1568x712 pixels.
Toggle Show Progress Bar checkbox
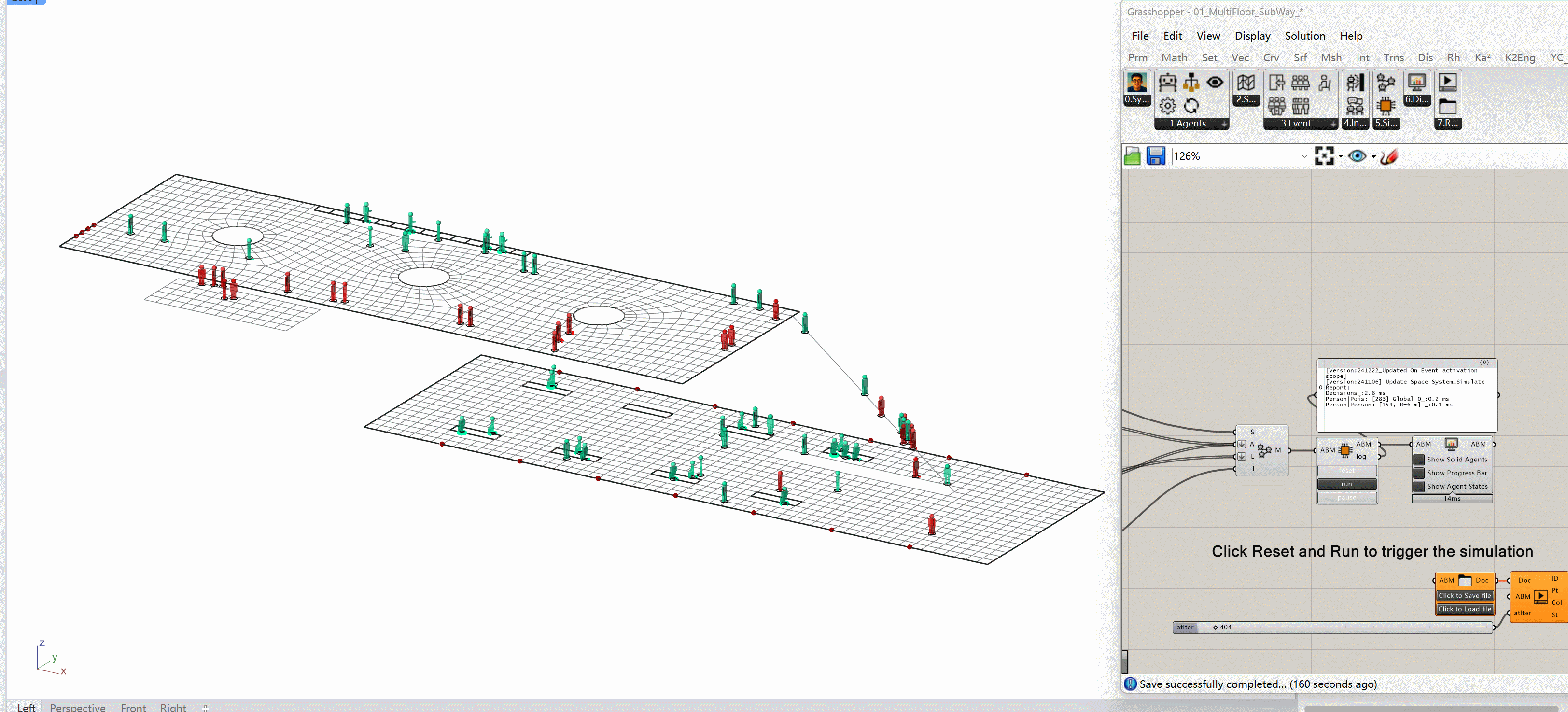(x=1419, y=473)
